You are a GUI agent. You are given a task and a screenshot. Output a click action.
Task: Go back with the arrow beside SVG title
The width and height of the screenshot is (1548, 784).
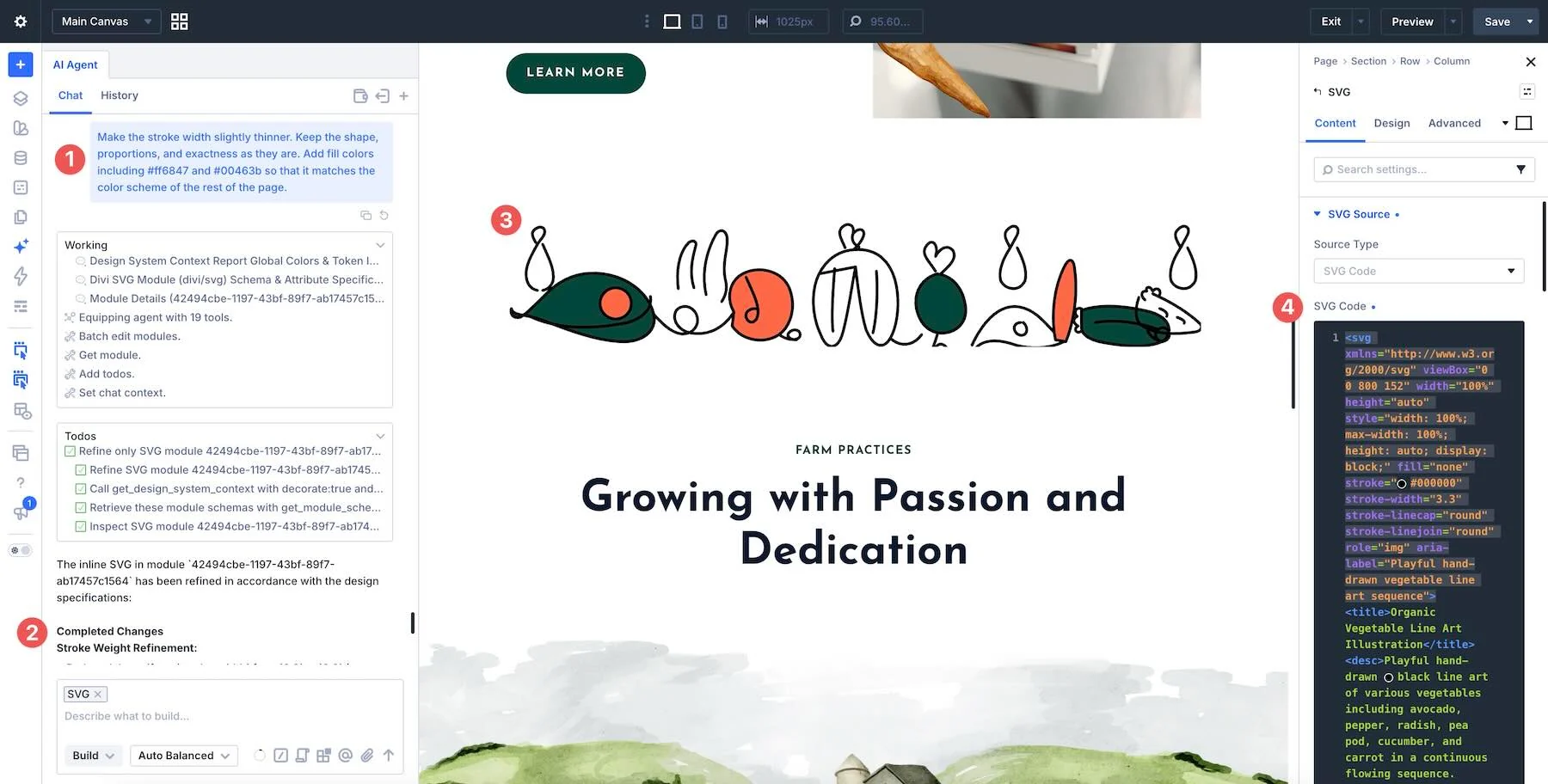click(x=1317, y=91)
